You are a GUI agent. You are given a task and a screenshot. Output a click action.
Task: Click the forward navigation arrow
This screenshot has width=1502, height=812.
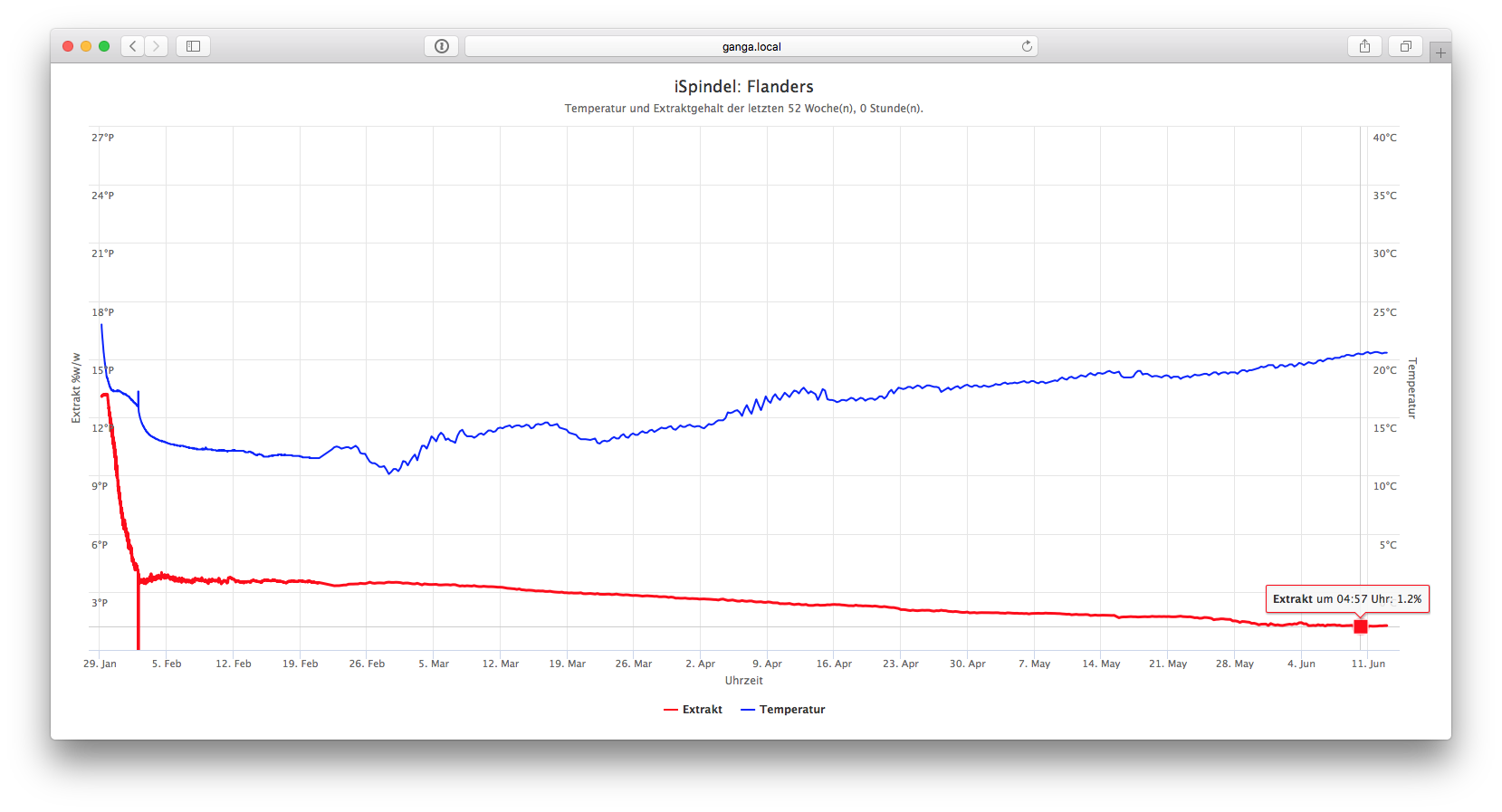coord(157,46)
